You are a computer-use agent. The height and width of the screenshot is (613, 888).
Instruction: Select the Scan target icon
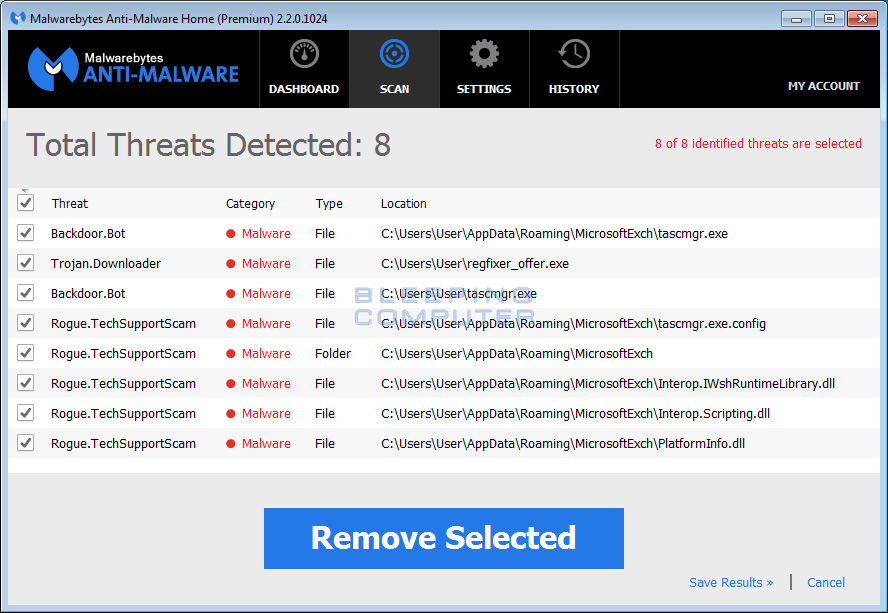tap(394, 53)
